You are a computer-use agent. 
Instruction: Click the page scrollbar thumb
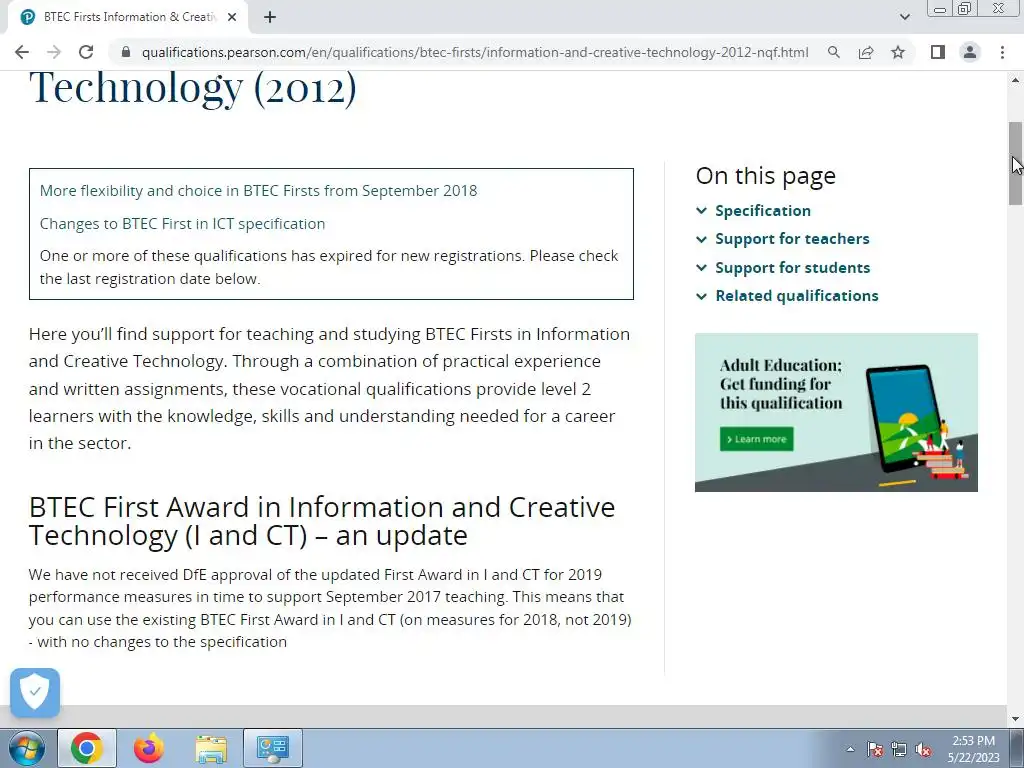[x=1016, y=163]
